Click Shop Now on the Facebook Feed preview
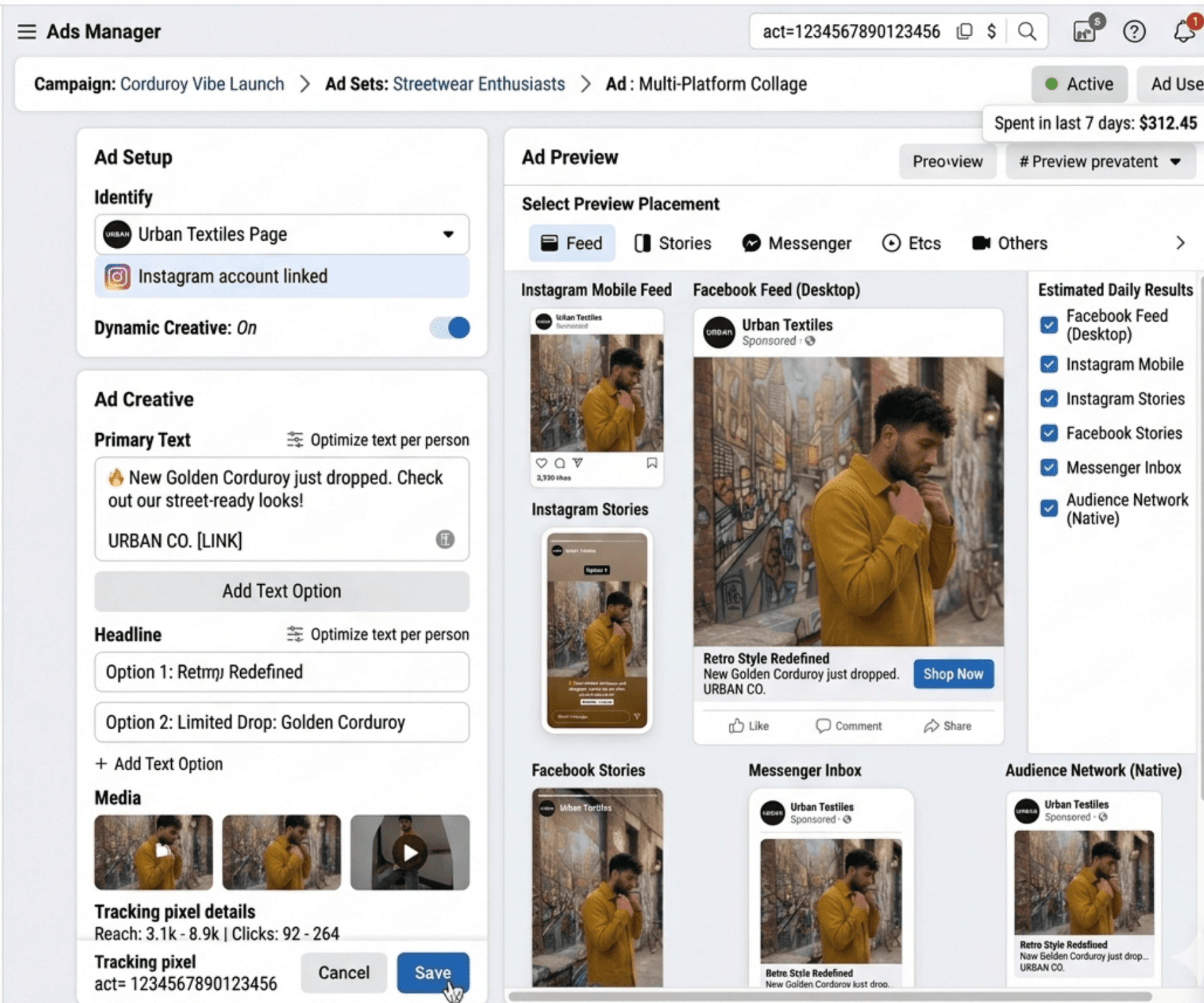Image resolution: width=1204 pixels, height=1003 pixels. tap(953, 674)
